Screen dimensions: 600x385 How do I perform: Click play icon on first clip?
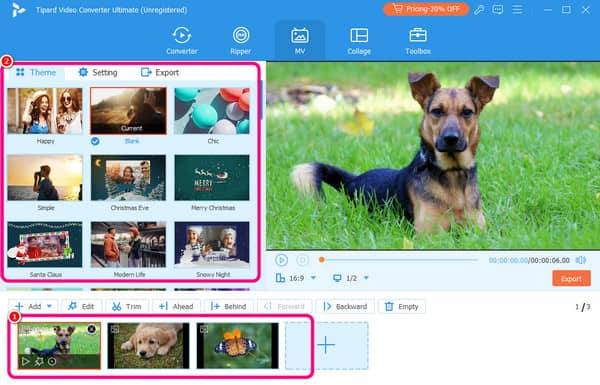[x=26, y=361]
